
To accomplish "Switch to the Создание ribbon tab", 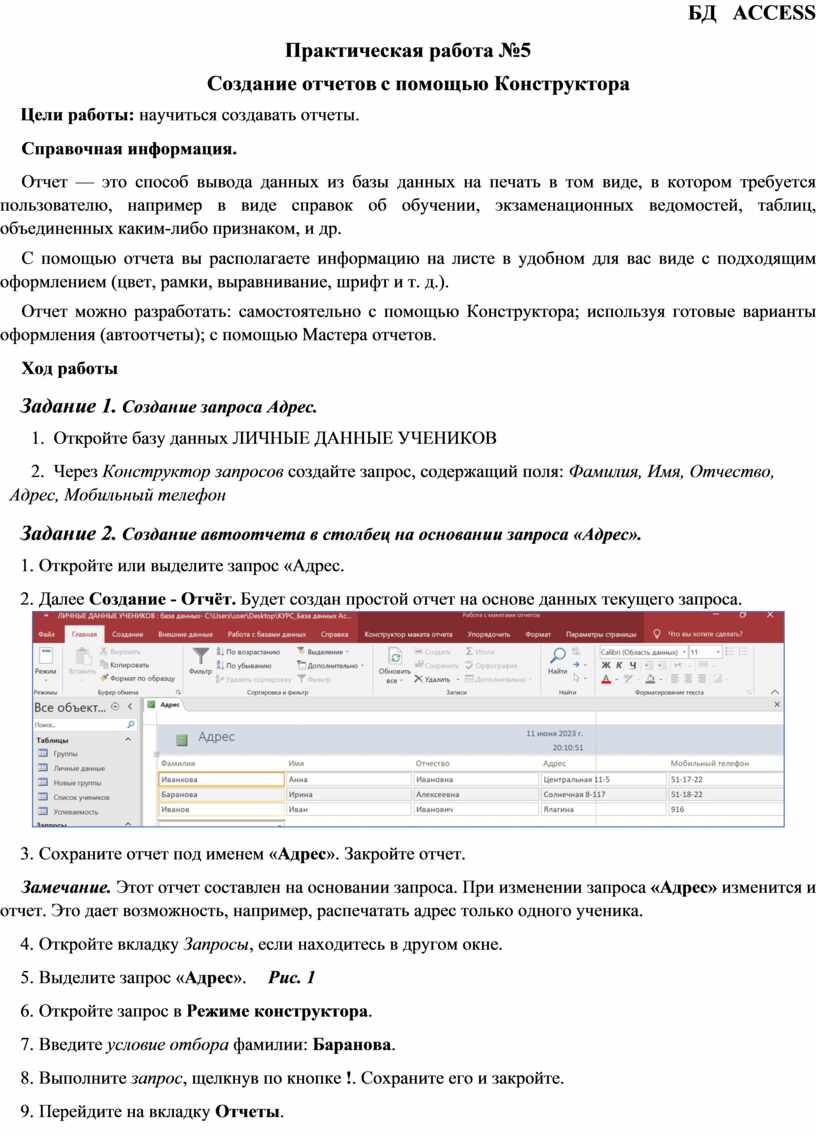I will tap(127, 634).
